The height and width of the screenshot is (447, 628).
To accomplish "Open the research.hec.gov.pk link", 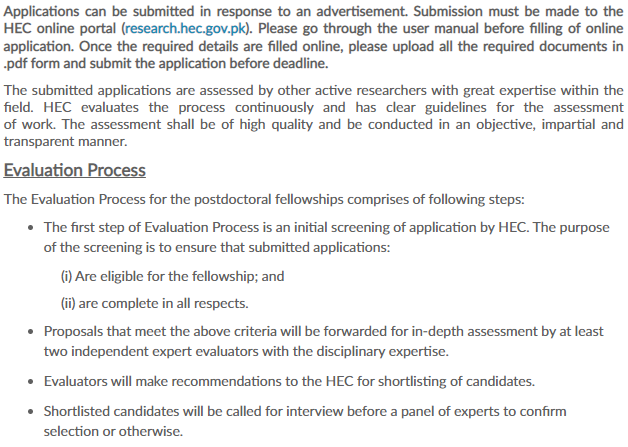I will (x=185, y=29).
